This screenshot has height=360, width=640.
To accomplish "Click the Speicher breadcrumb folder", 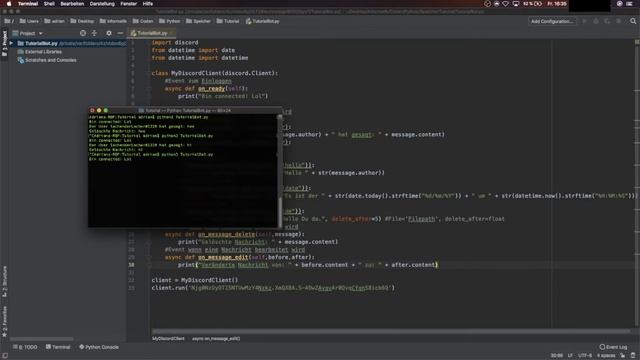I will pos(198,21).
